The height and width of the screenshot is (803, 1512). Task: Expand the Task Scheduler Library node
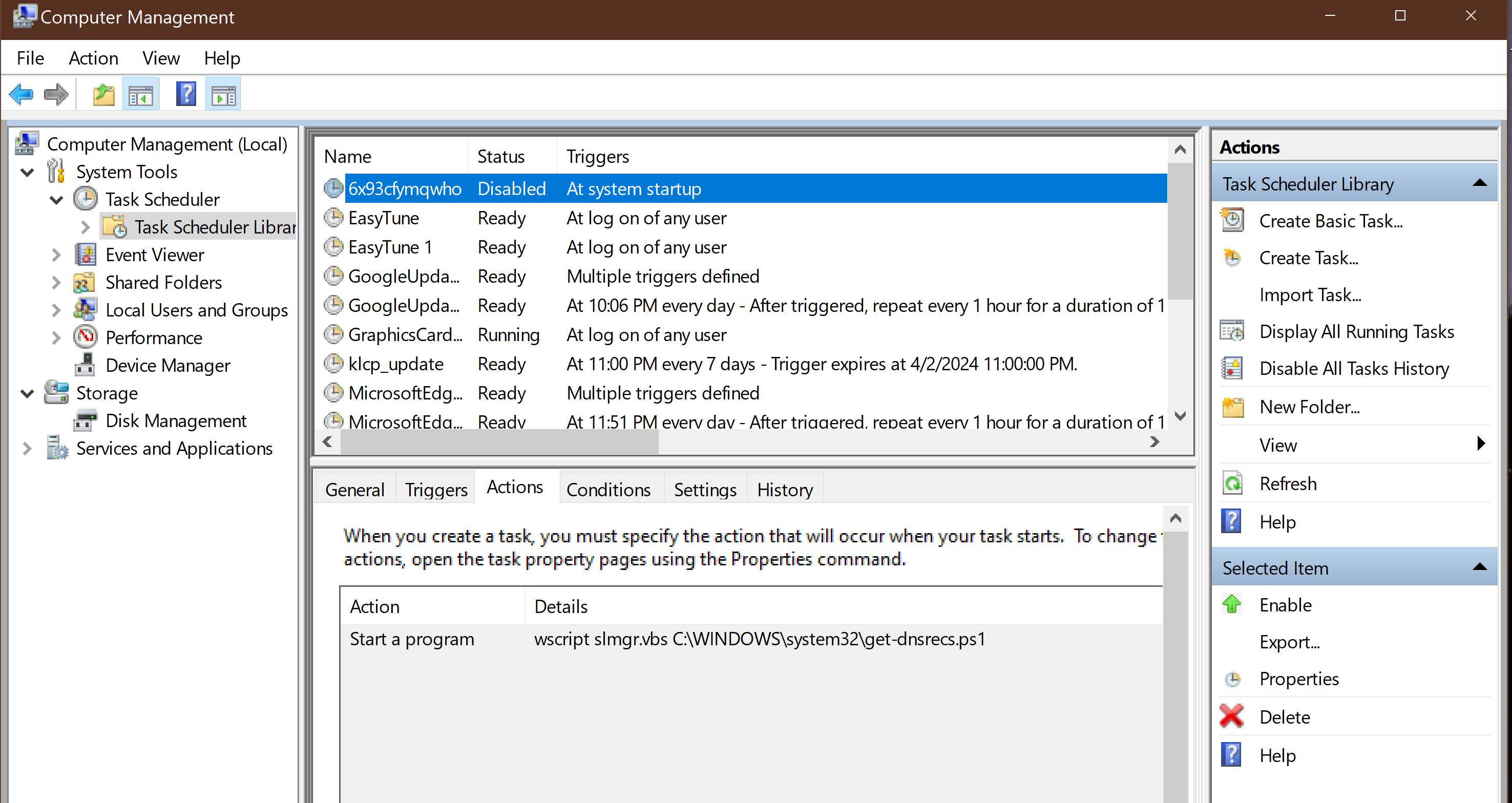point(85,227)
